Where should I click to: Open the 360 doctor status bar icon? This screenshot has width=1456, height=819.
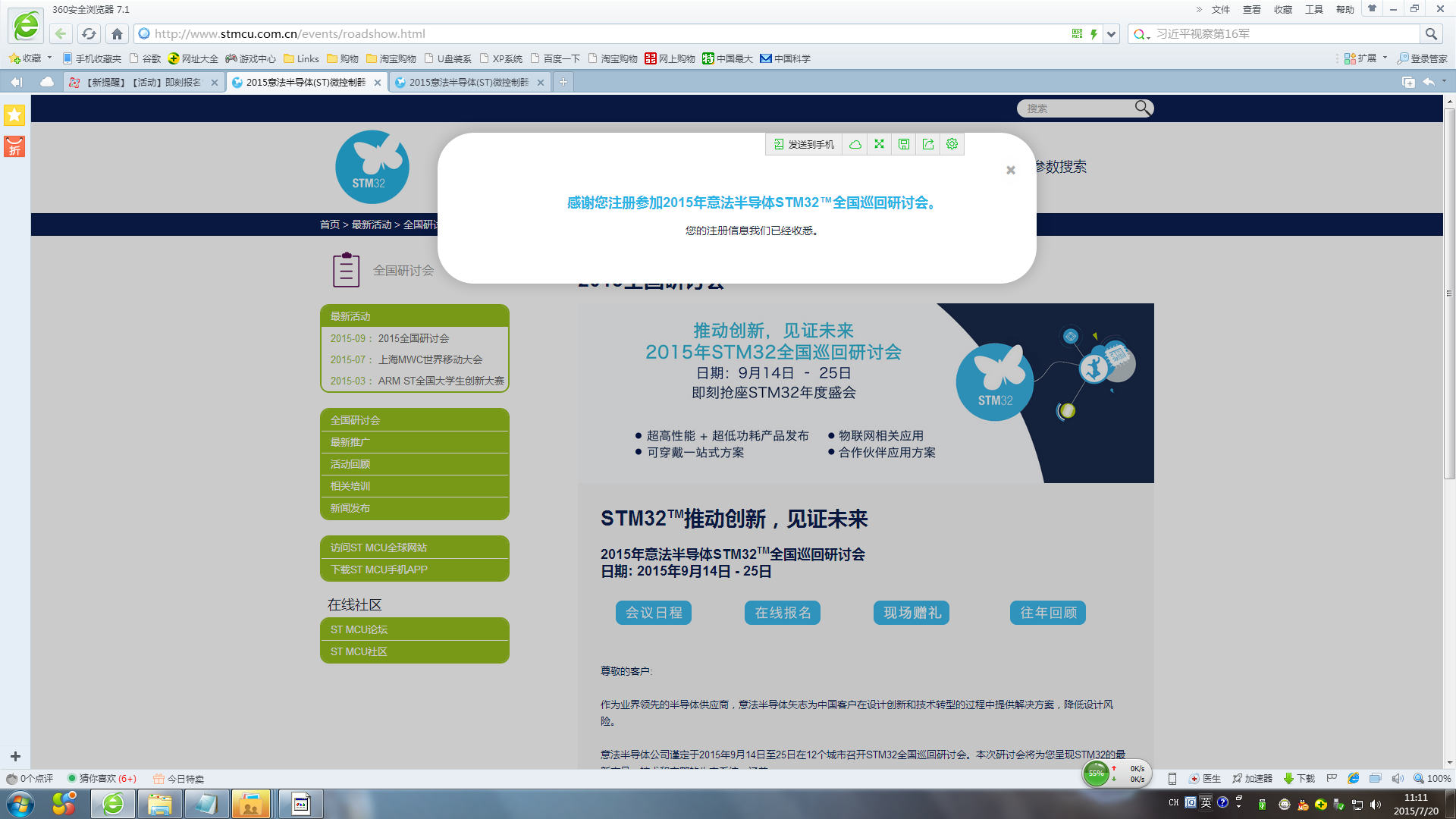click(x=1205, y=778)
